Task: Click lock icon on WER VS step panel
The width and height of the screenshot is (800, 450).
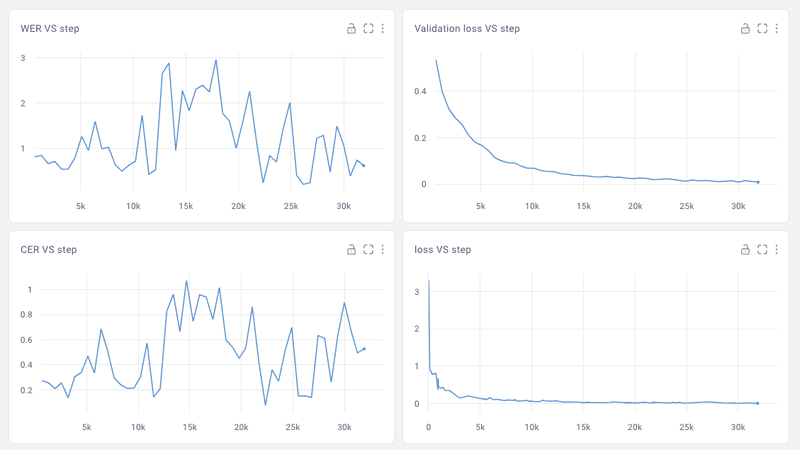Action: [351, 29]
